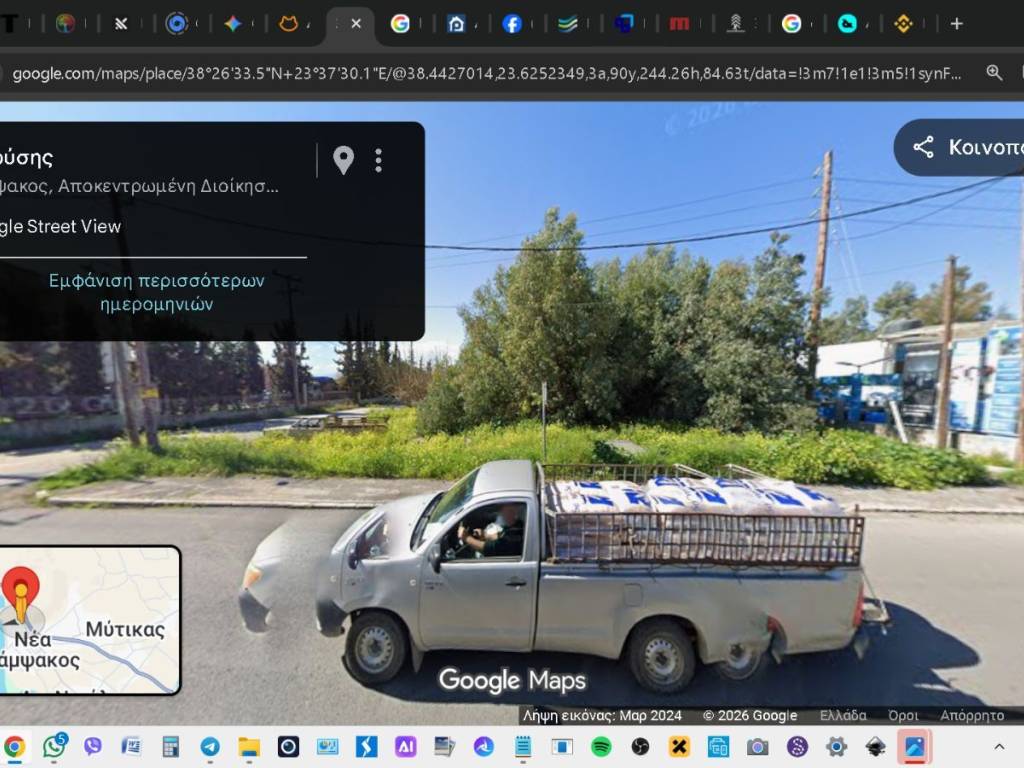Expand the system tray hidden icons chevron
Image resolution: width=1024 pixels, height=768 pixels.
click(x=998, y=746)
